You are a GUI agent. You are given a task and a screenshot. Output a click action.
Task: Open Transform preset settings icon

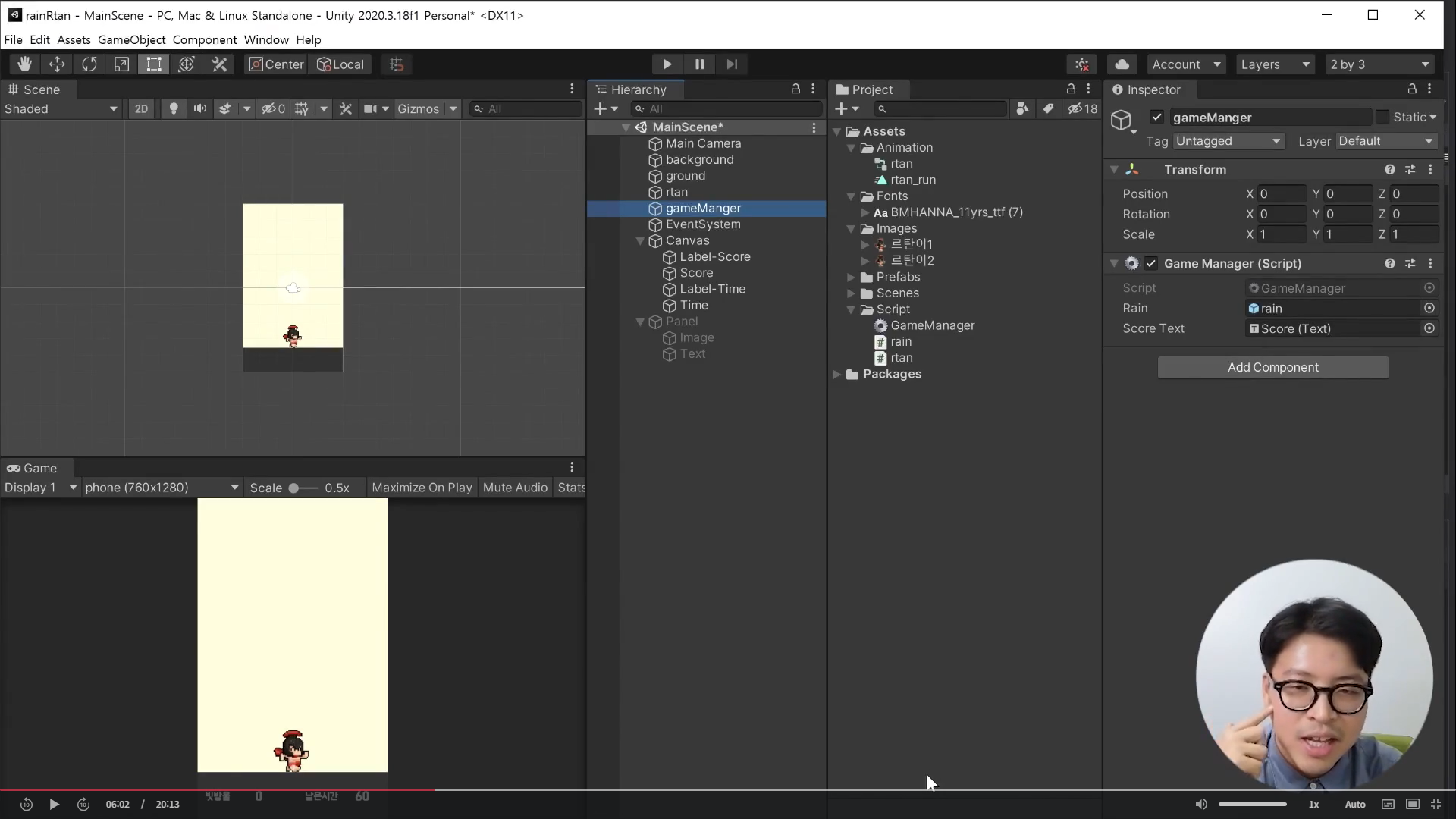[x=1410, y=170]
